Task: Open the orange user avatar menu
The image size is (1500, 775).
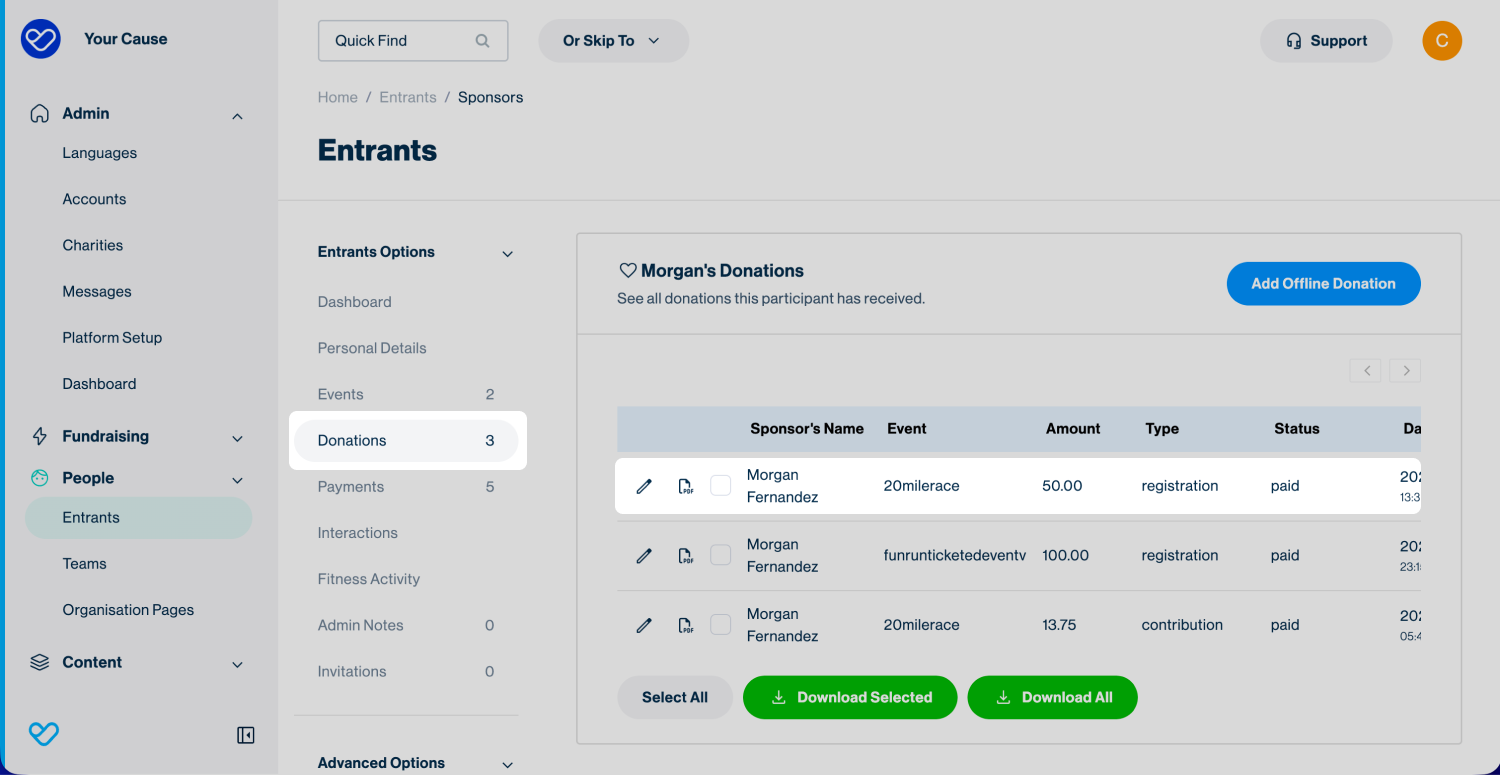Action: 1441,41
